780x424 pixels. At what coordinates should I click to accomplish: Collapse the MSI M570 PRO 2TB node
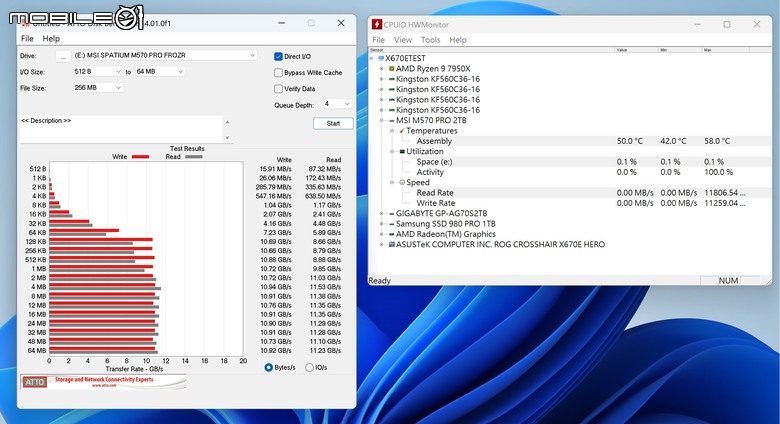[x=382, y=120]
